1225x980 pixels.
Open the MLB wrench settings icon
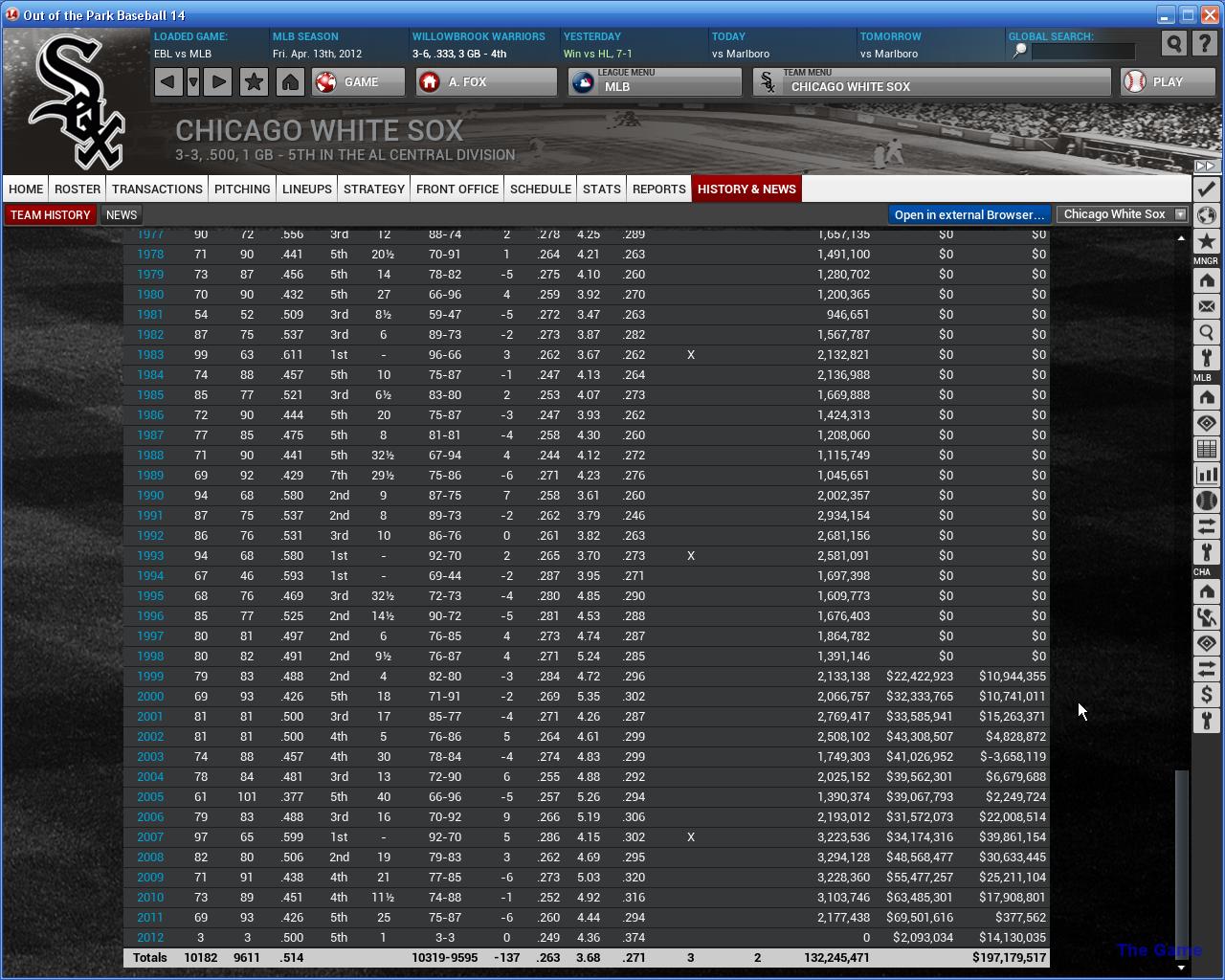(x=1206, y=552)
